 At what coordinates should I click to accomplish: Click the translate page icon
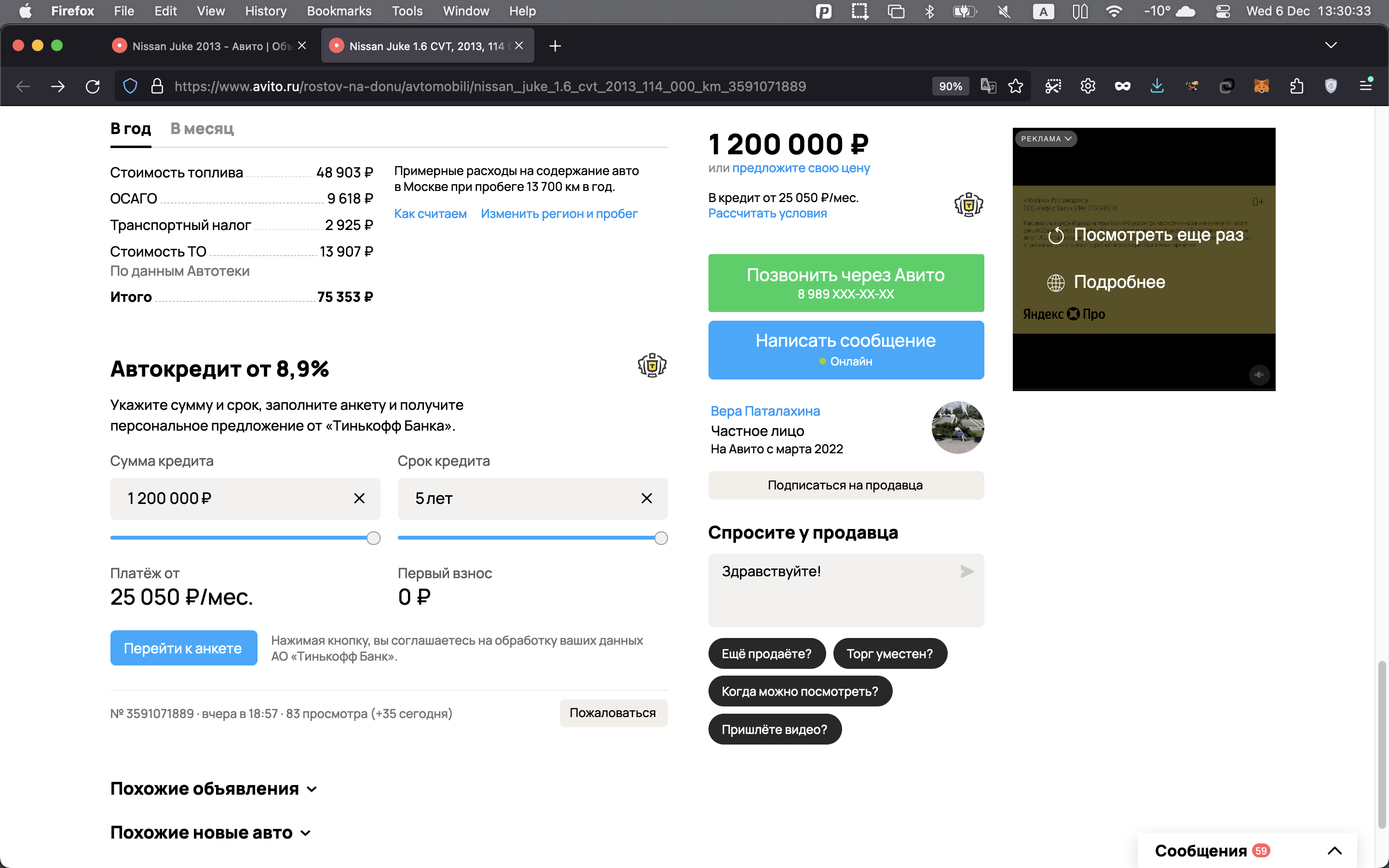(x=988, y=86)
